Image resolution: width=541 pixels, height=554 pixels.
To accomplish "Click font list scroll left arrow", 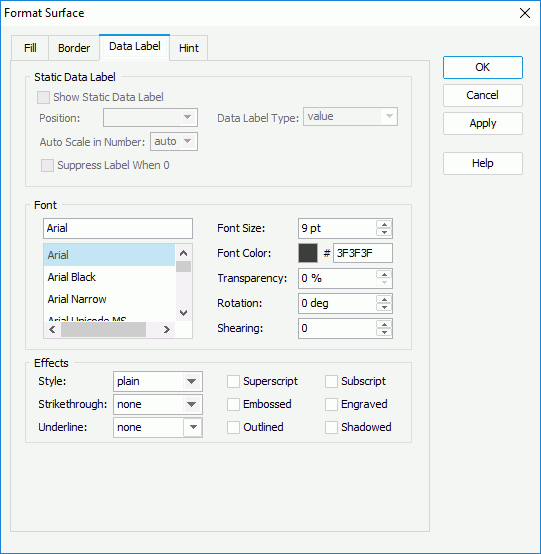I will 52,330.
